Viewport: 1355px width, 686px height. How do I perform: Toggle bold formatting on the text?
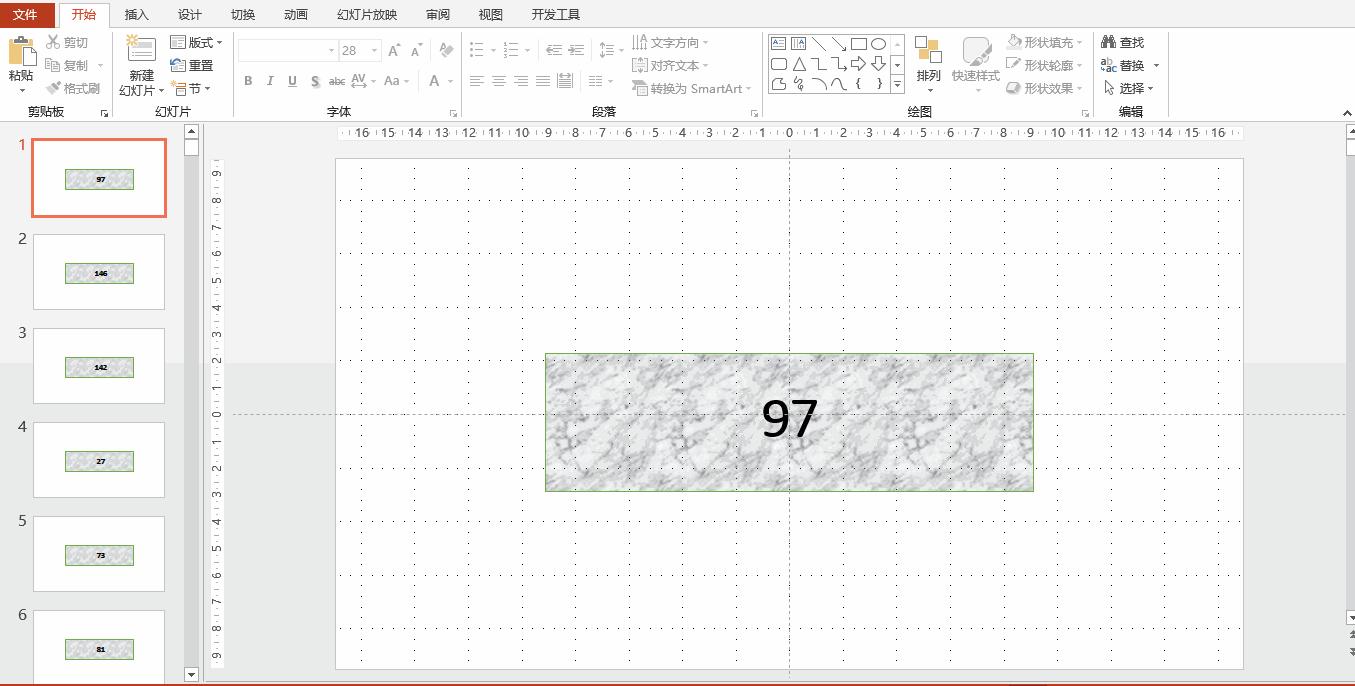[x=248, y=81]
